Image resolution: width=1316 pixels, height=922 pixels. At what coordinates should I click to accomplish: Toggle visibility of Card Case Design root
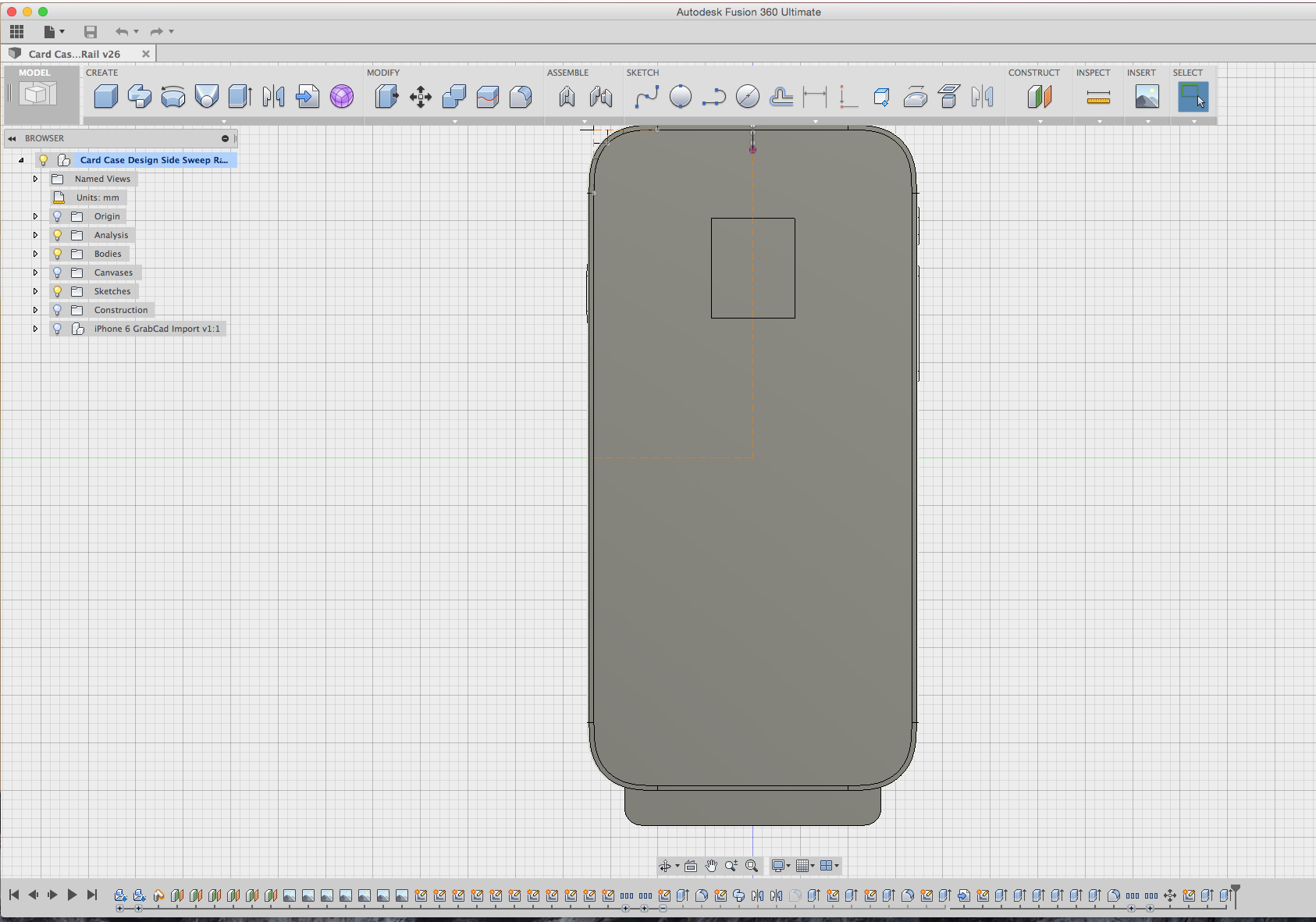click(44, 160)
